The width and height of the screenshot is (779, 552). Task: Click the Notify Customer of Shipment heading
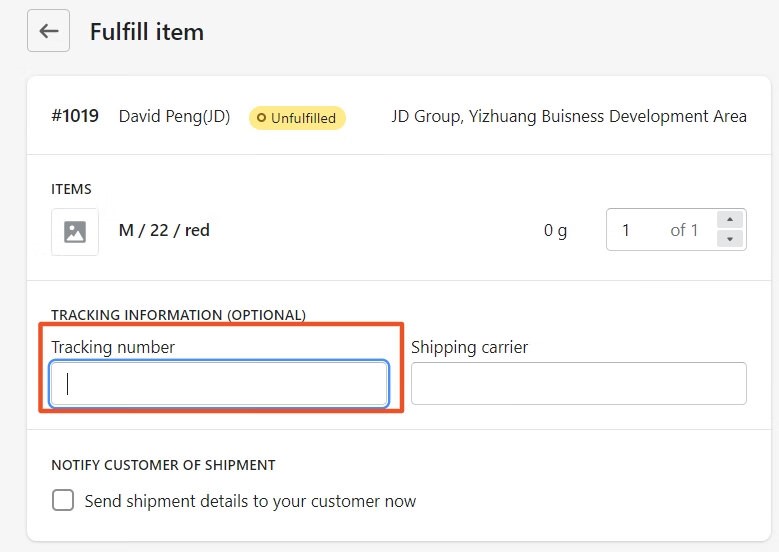pyautogui.click(x=163, y=465)
